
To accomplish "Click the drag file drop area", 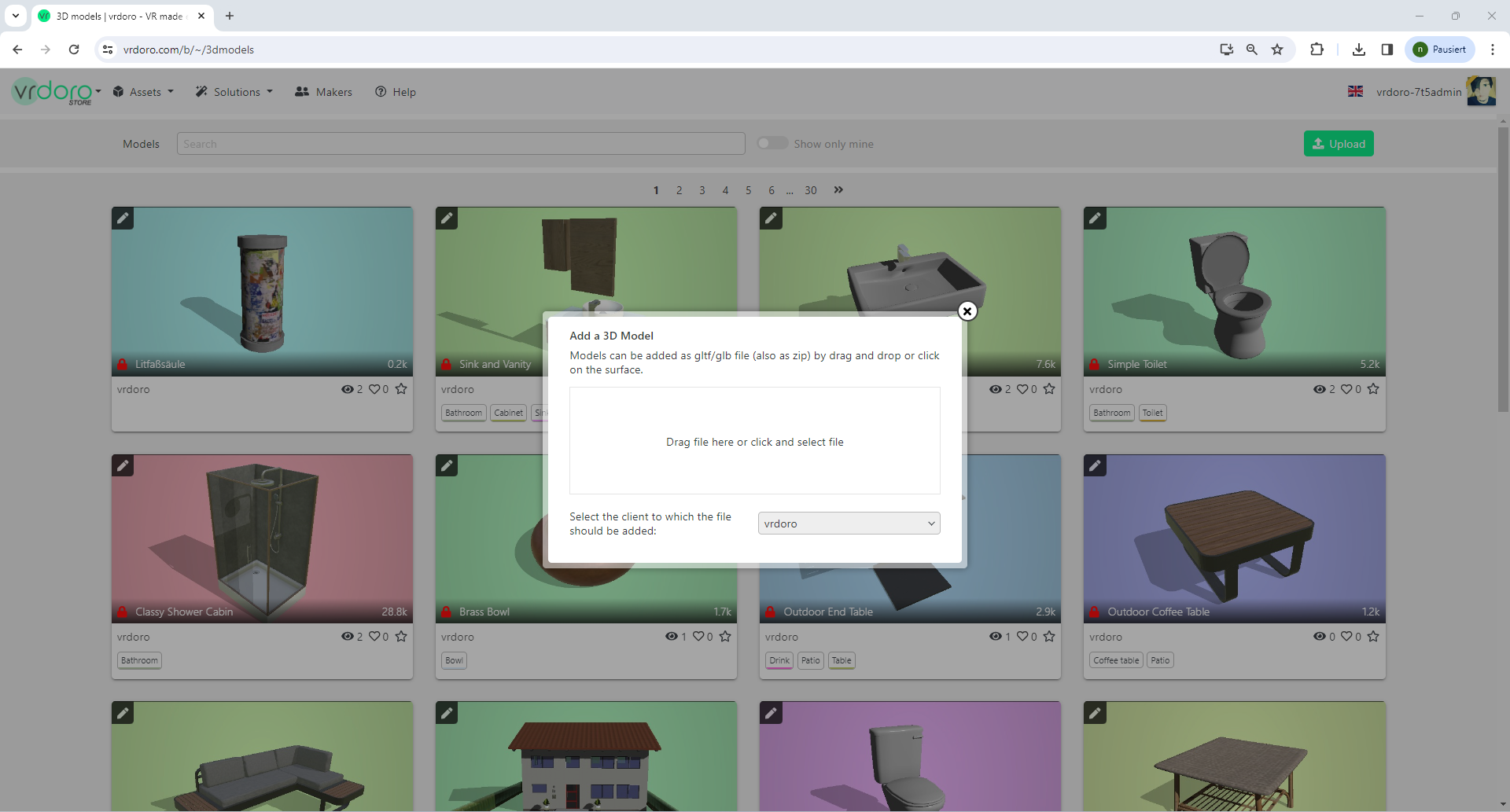I will point(754,441).
